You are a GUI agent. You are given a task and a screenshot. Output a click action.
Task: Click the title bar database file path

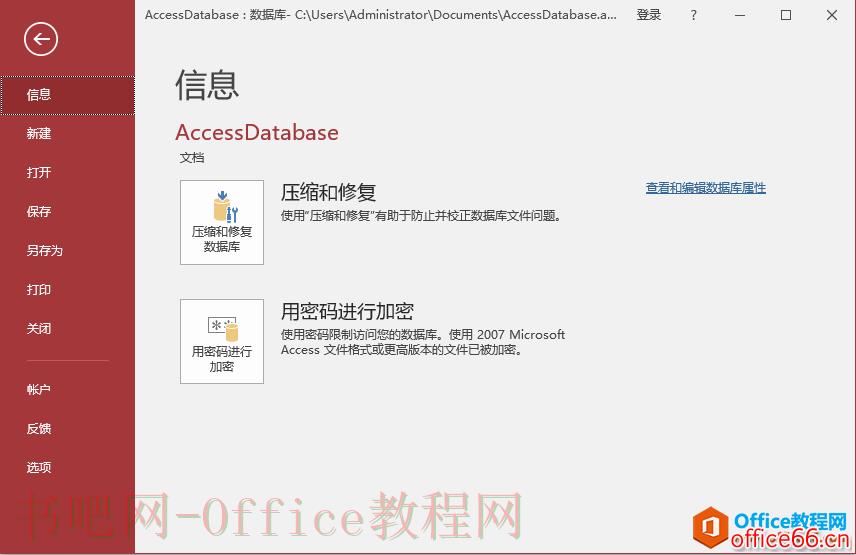coord(456,15)
